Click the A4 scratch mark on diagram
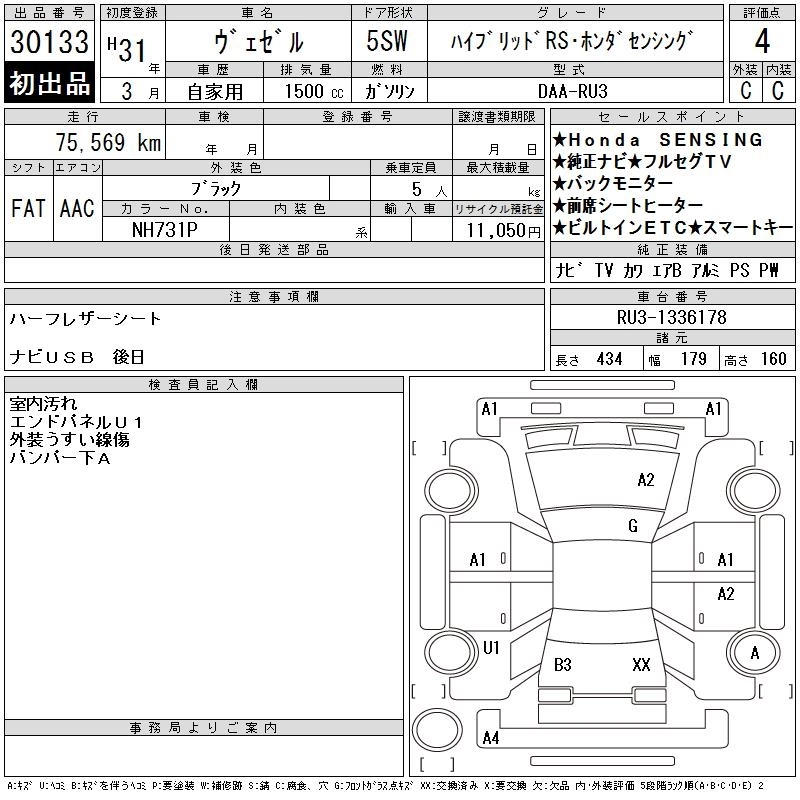 pyautogui.click(x=490, y=738)
